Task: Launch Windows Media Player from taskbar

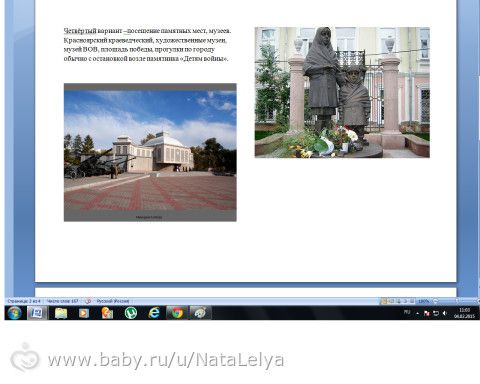Action: pyautogui.click(x=84, y=313)
